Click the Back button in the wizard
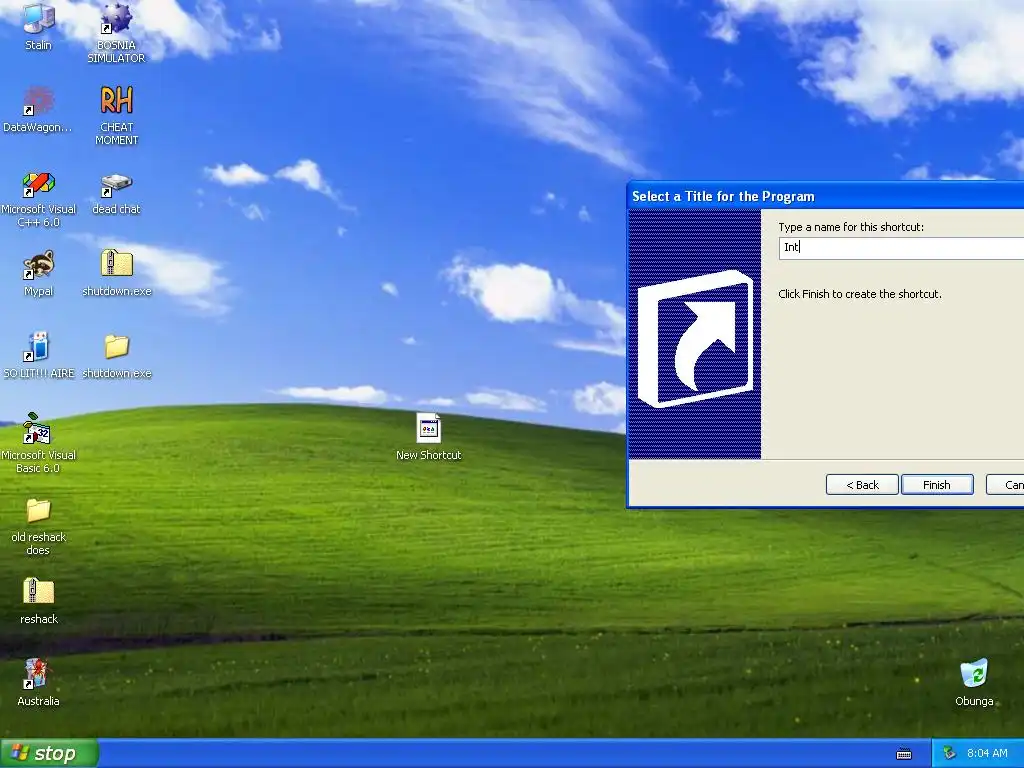The height and width of the screenshot is (768, 1024). click(x=862, y=485)
